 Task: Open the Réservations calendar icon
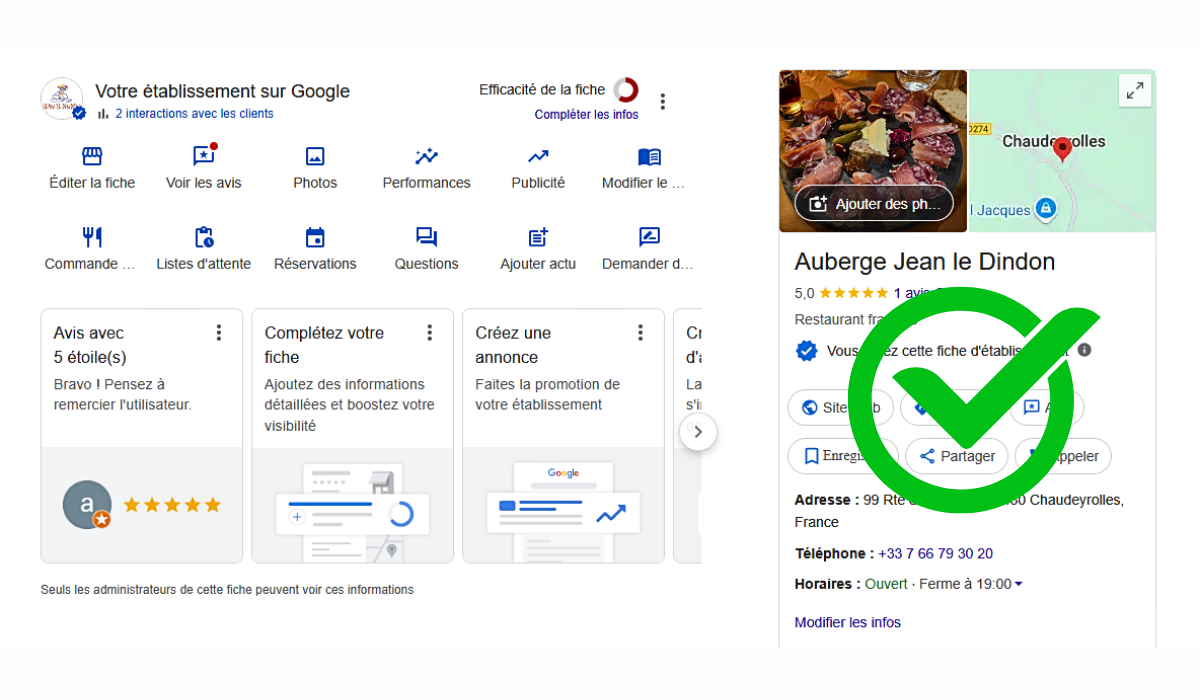click(315, 237)
